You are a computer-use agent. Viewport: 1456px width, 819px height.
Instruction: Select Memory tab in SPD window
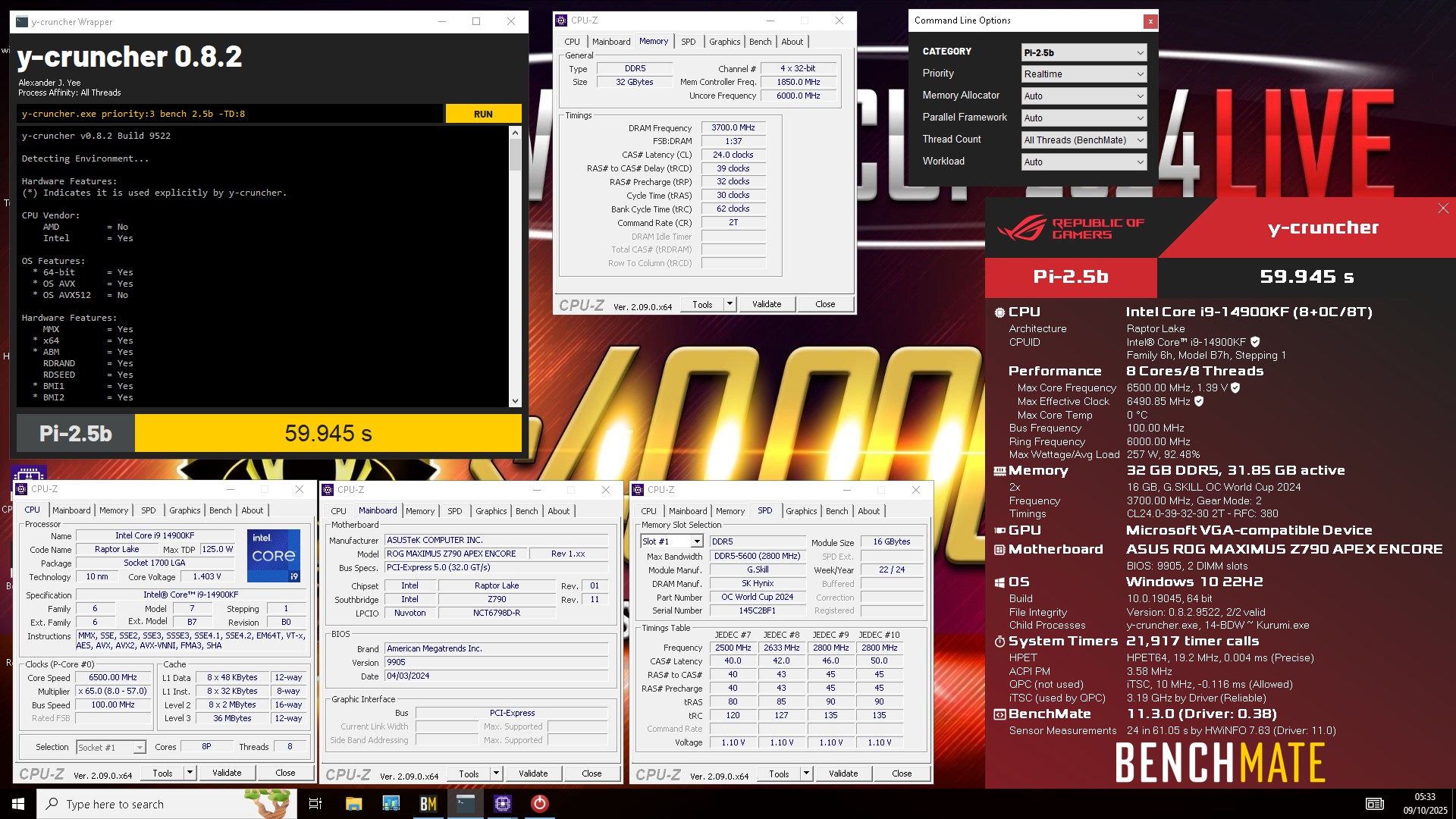click(730, 511)
